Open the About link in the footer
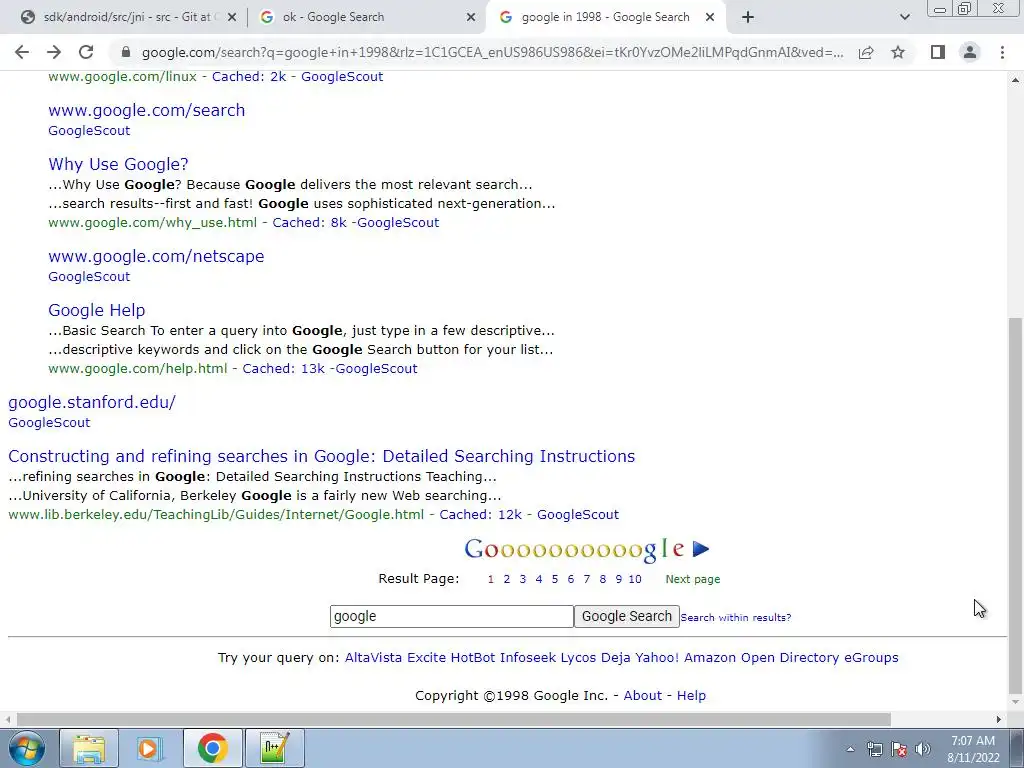The image size is (1024, 768). click(643, 696)
